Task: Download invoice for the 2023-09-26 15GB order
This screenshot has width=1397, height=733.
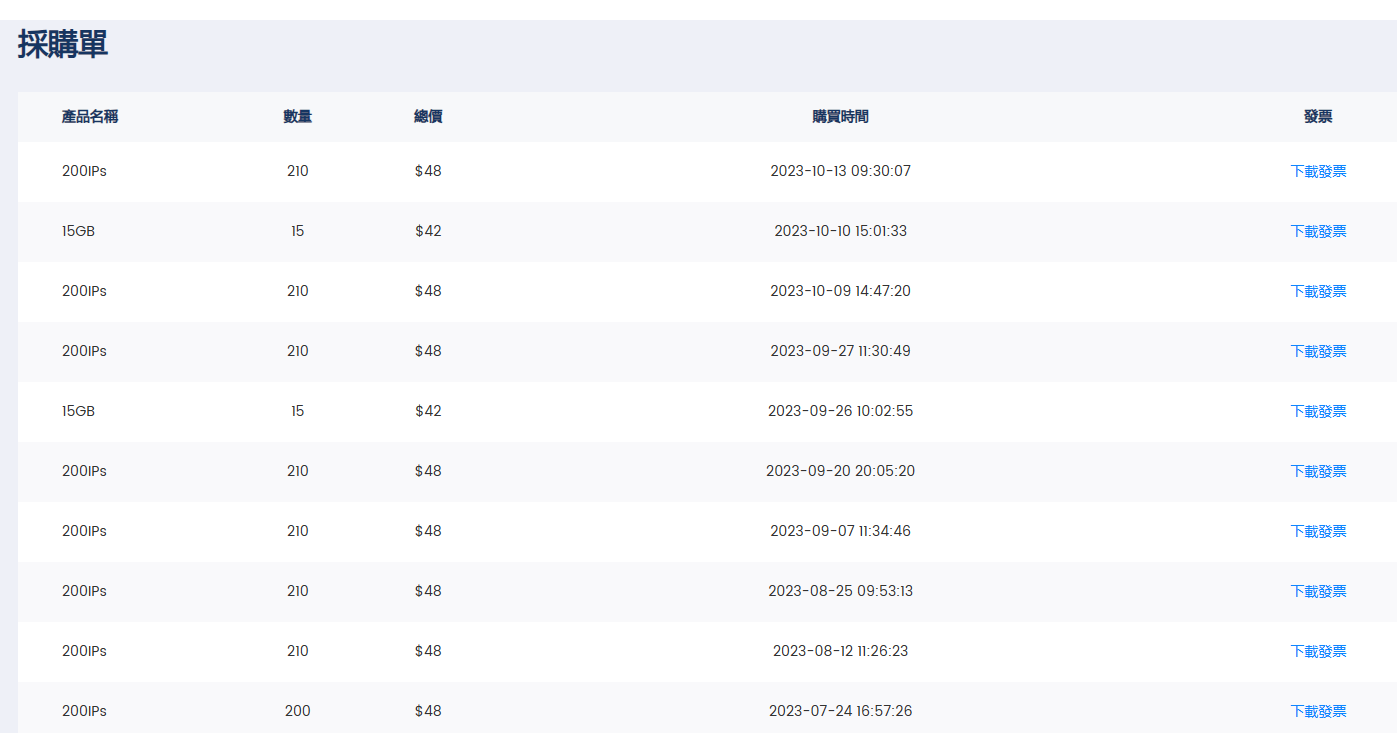Action: click(1317, 411)
